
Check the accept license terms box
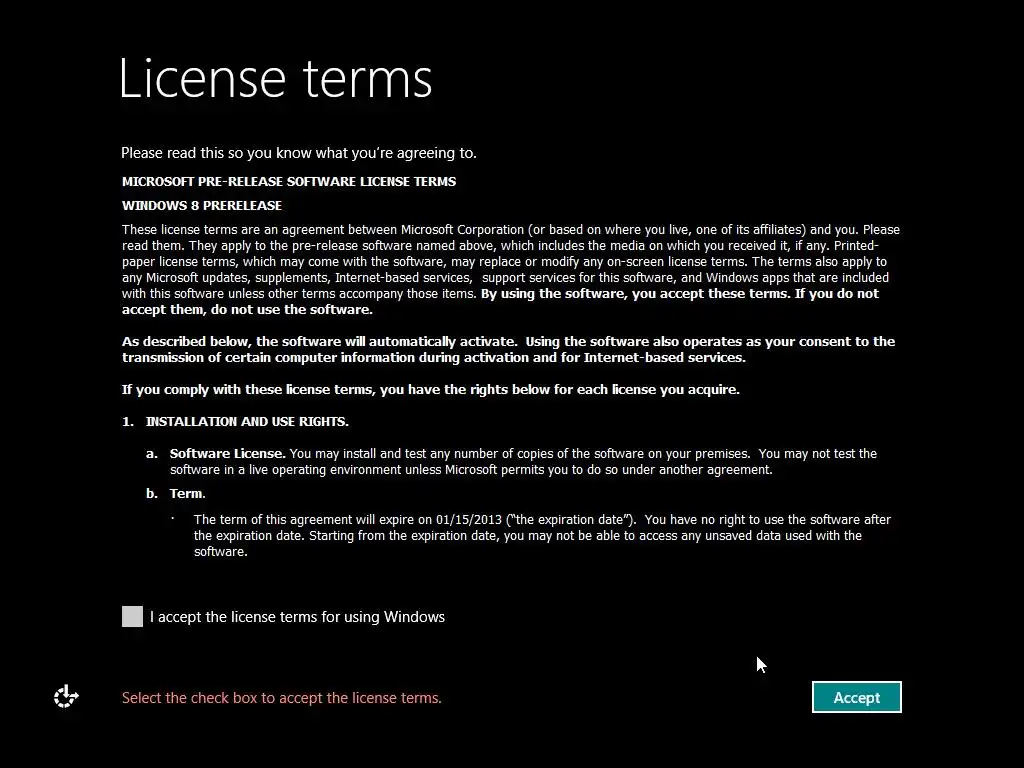(132, 616)
